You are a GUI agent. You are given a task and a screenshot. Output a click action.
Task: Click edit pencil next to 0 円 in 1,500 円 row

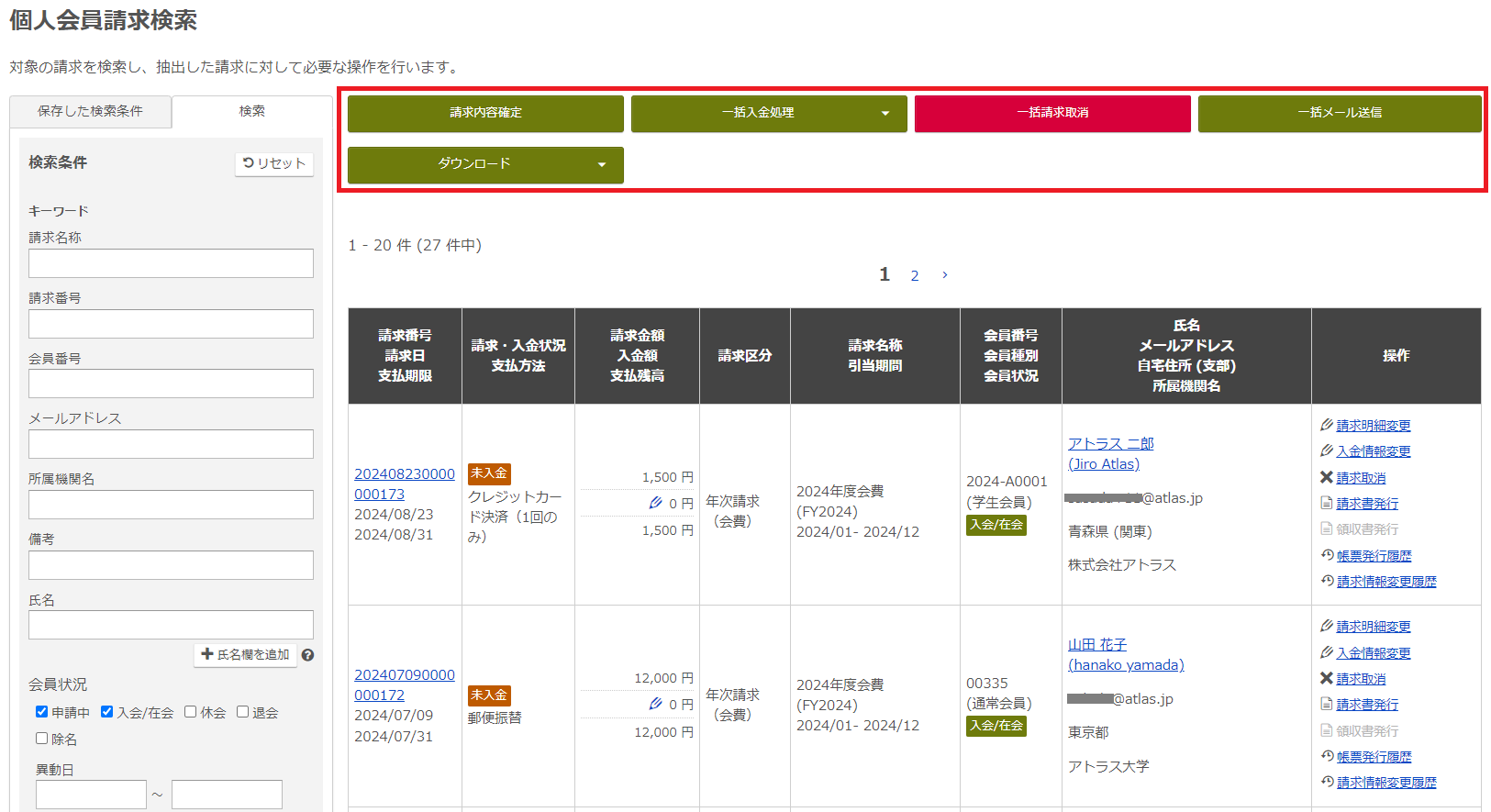point(655,503)
